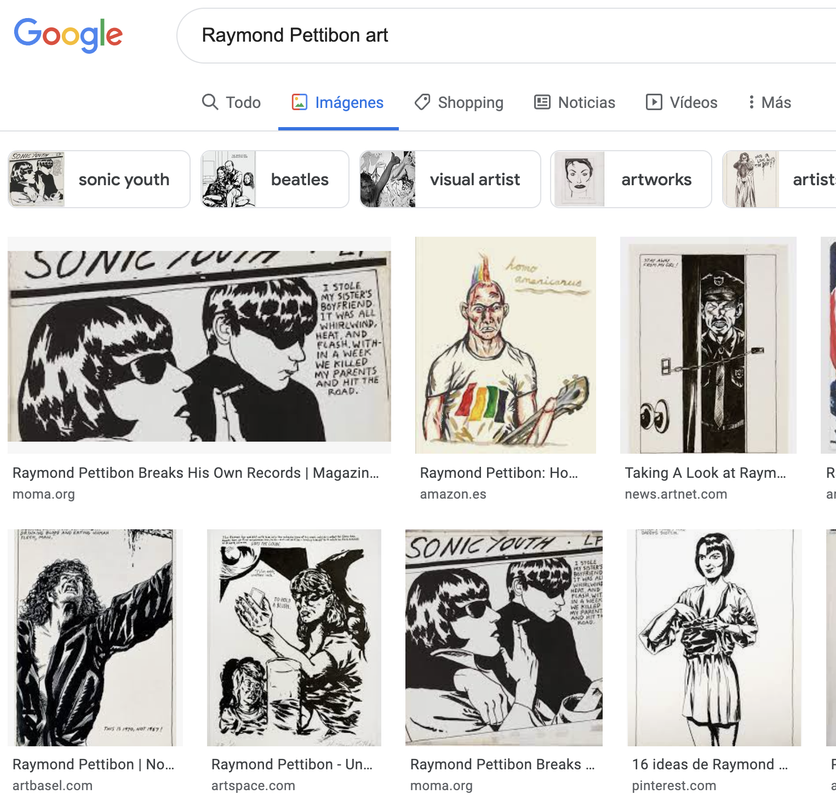This screenshot has width=836, height=800.
Task: Open '16 ideas de Raymond ...' title
Action: 710,765
